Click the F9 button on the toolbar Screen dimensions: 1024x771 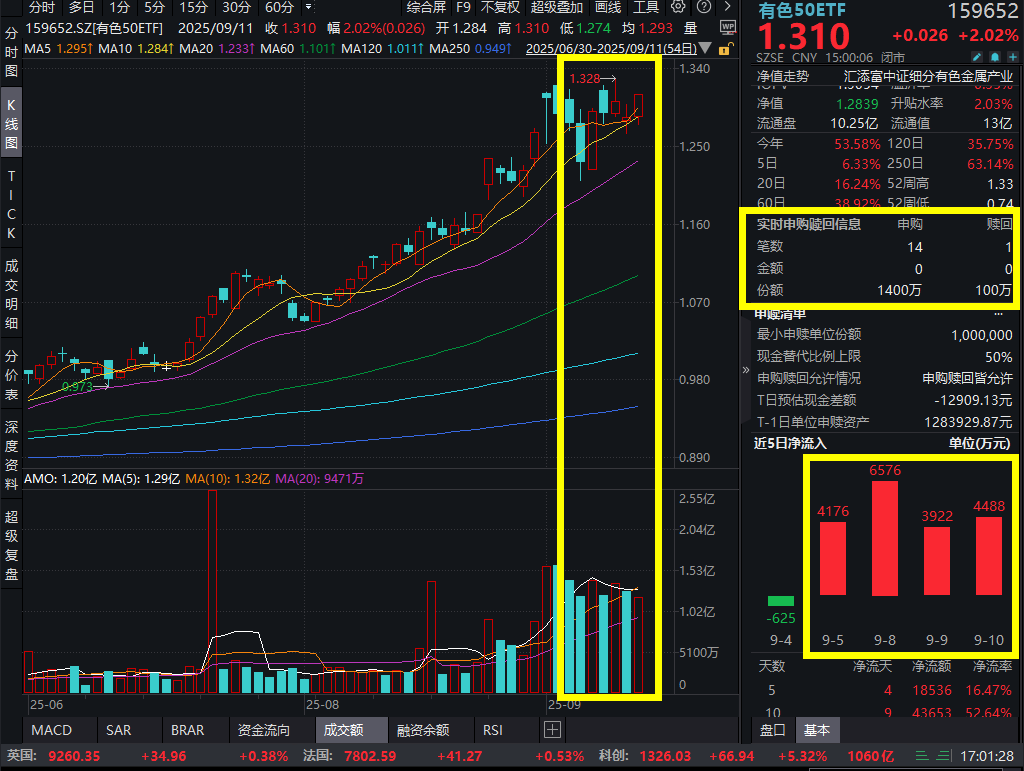465,8
